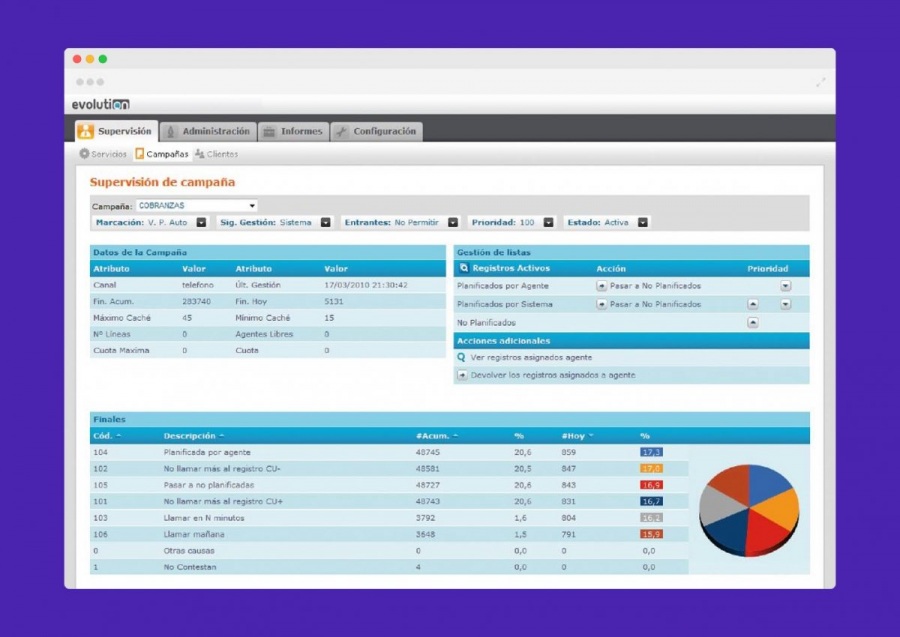Sort Finales table by #Acum. column
Image resolution: width=900 pixels, height=637 pixels.
point(437,436)
